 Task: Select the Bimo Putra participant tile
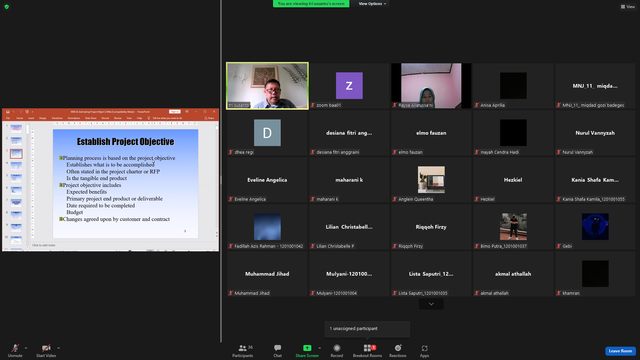(x=513, y=227)
